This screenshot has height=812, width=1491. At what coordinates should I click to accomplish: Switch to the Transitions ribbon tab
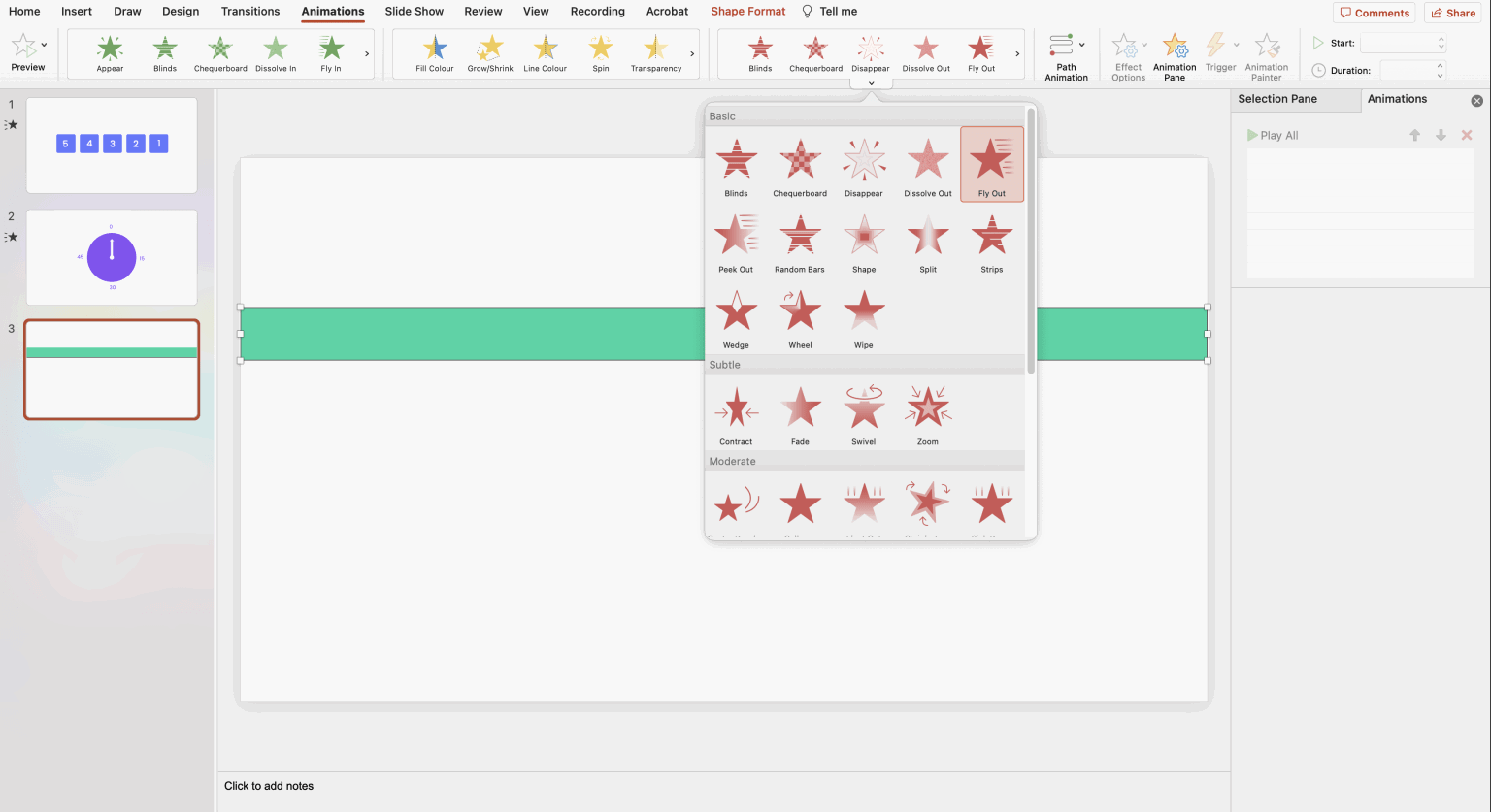[x=249, y=12]
